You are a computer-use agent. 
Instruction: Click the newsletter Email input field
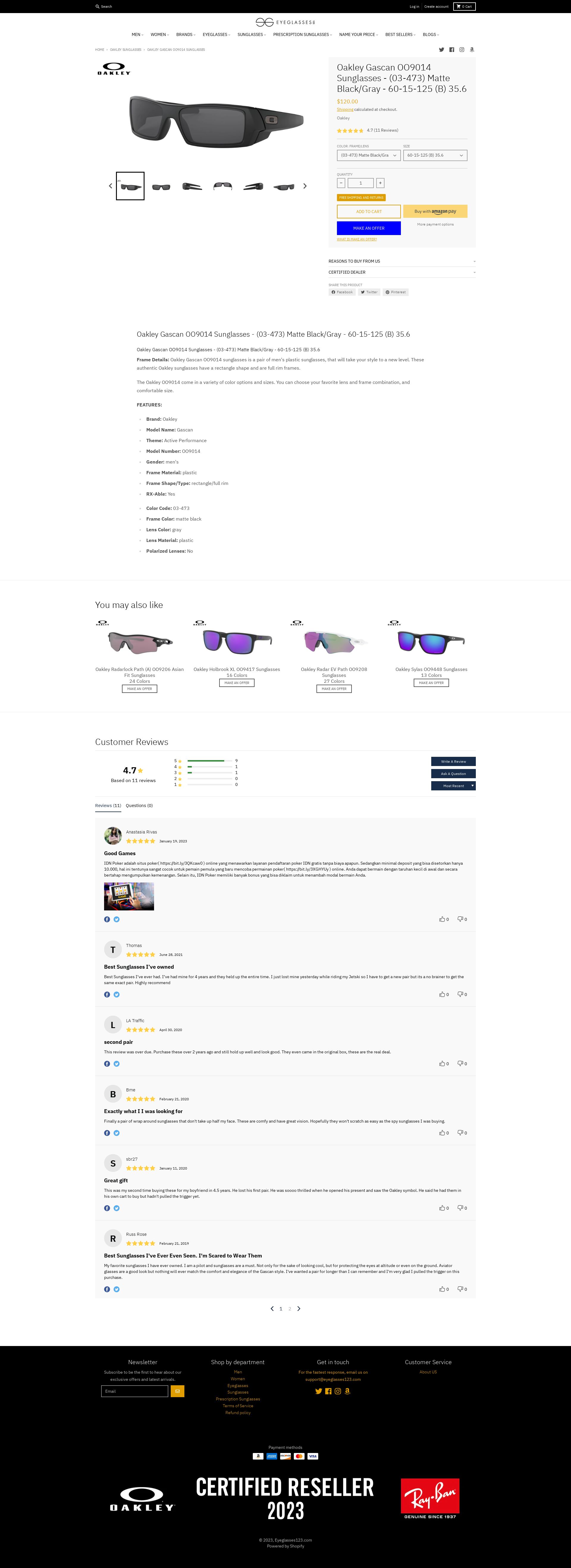click(x=135, y=1391)
